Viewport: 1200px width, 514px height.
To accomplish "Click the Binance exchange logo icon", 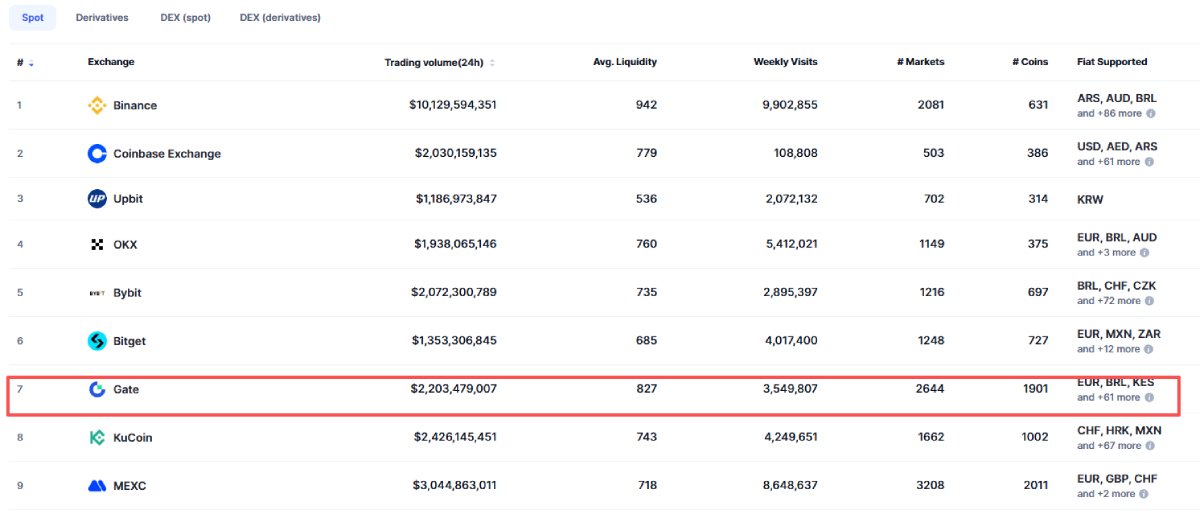I will pos(97,106).
